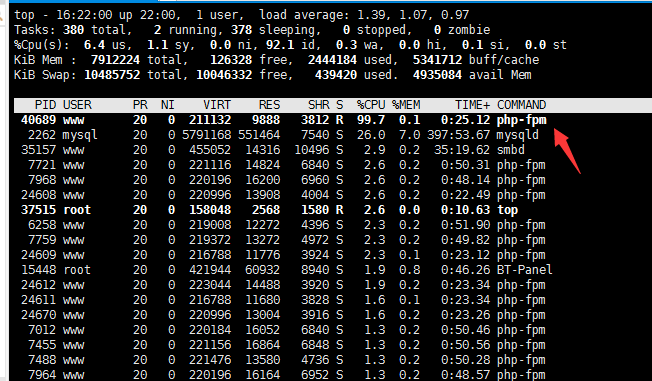
Task: Click PID 24611 in the list
Action: click(38, 299)
